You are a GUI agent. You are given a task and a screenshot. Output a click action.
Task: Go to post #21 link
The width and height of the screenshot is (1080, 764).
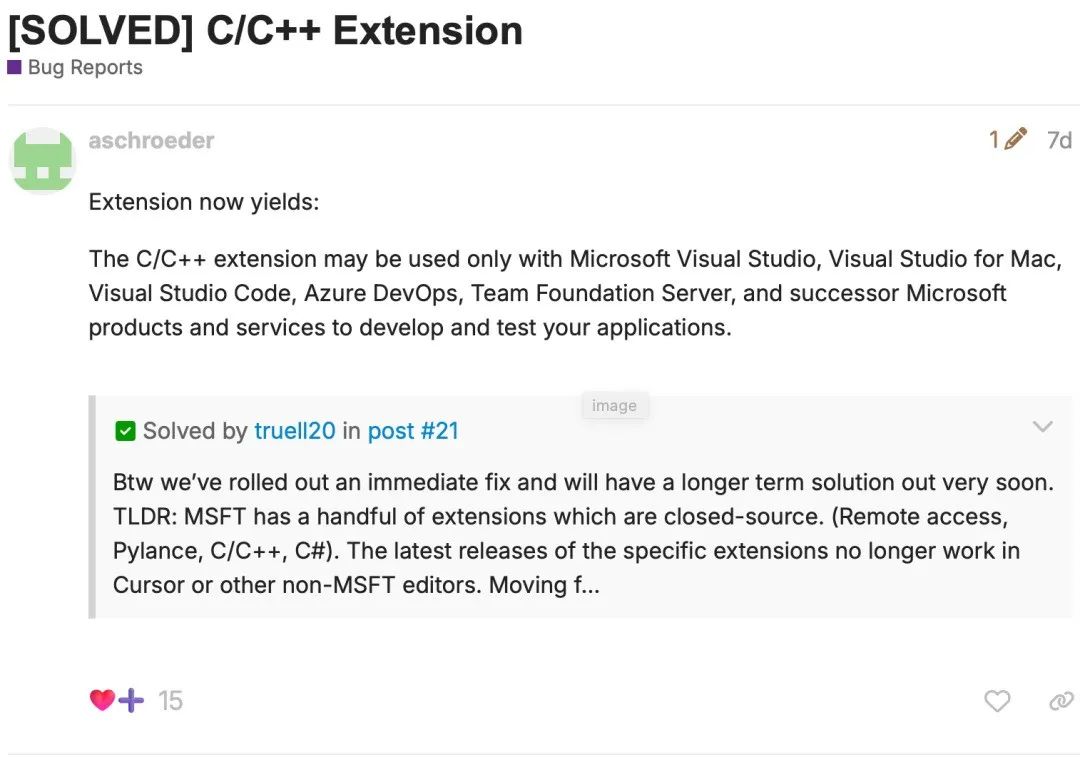(x=413, y=431)
